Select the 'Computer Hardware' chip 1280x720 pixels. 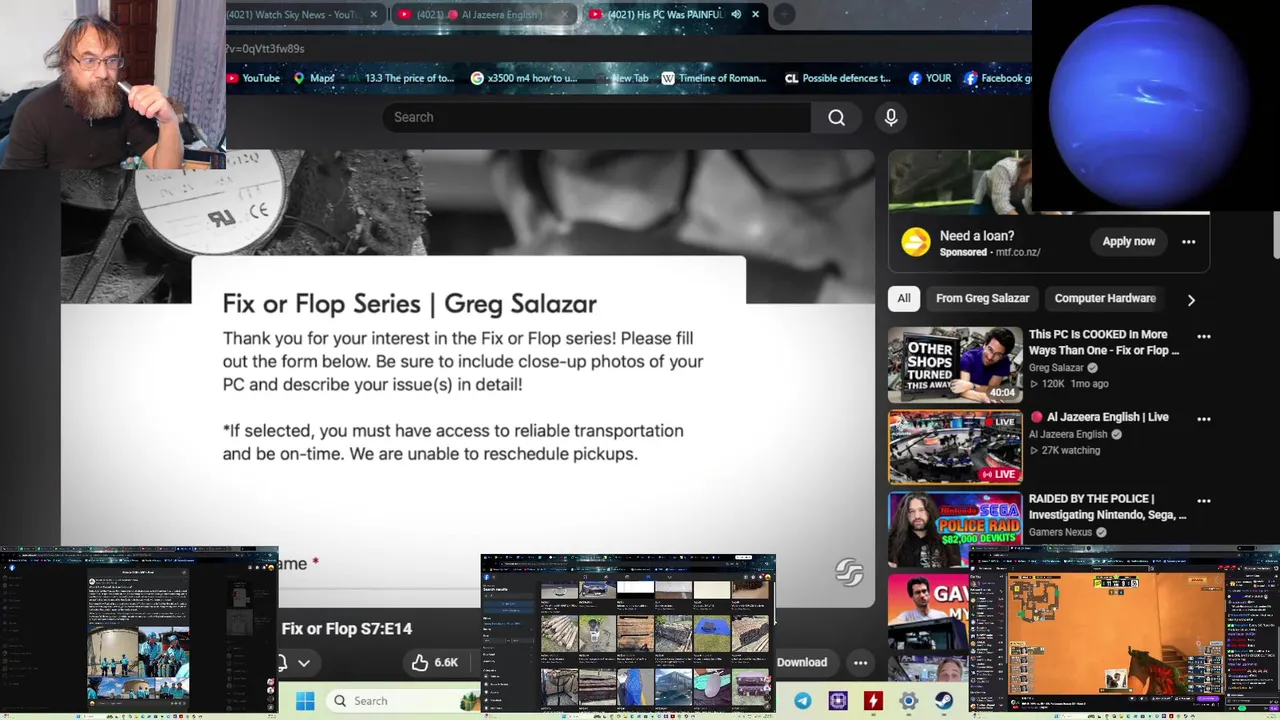tap(1105, 298)
